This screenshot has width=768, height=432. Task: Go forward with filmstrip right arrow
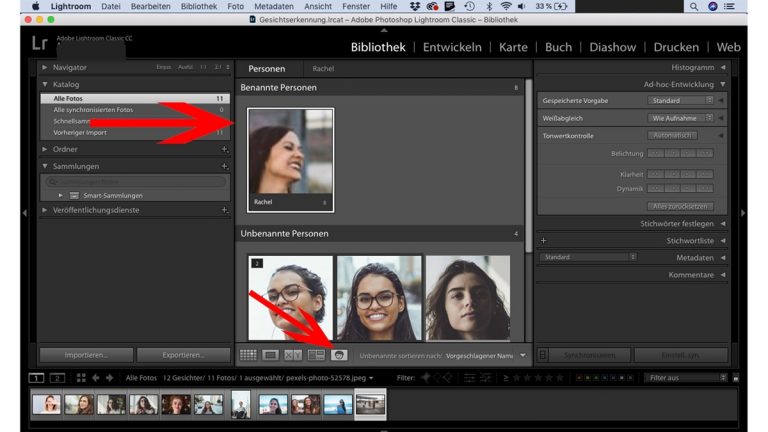(109, 378)
